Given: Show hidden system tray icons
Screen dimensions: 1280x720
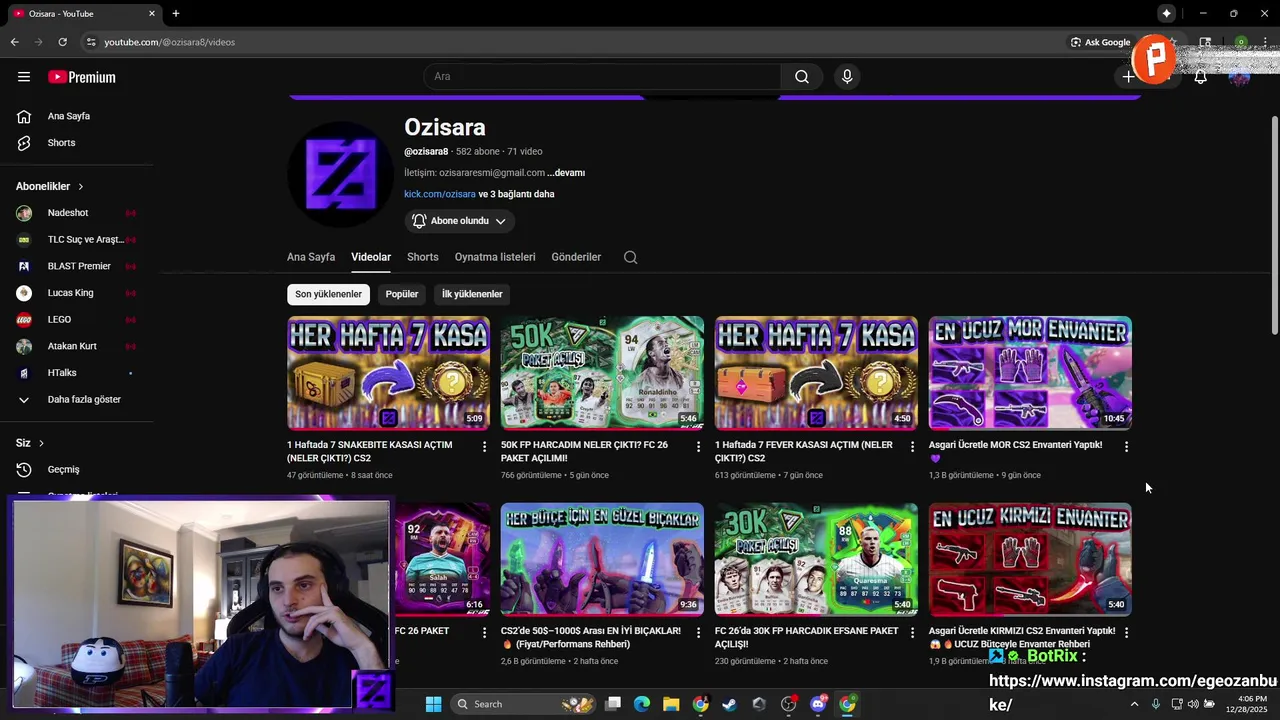Looking at the screenshot, I should (1134, 704).
